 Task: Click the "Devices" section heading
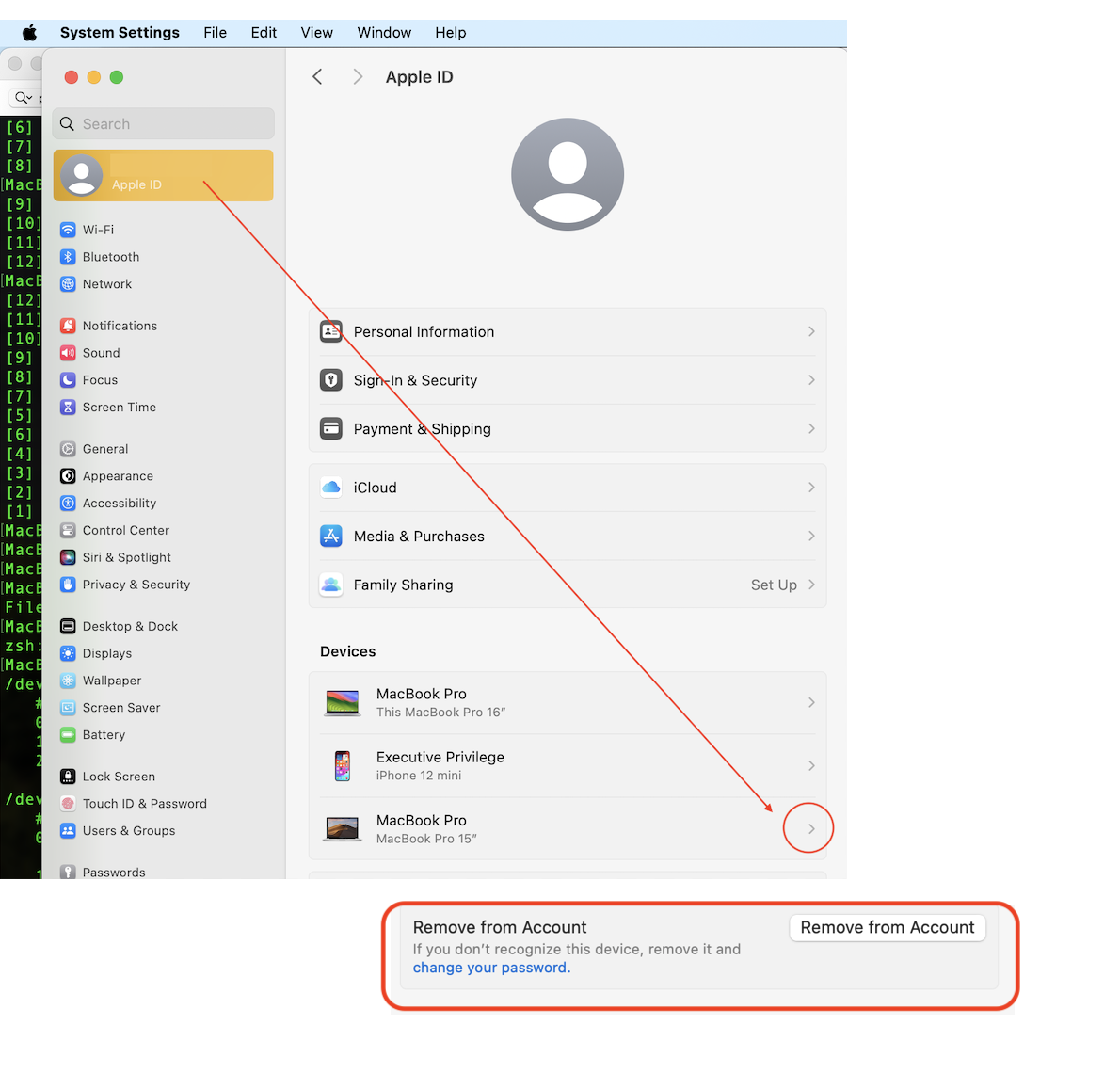coord(348,651)
